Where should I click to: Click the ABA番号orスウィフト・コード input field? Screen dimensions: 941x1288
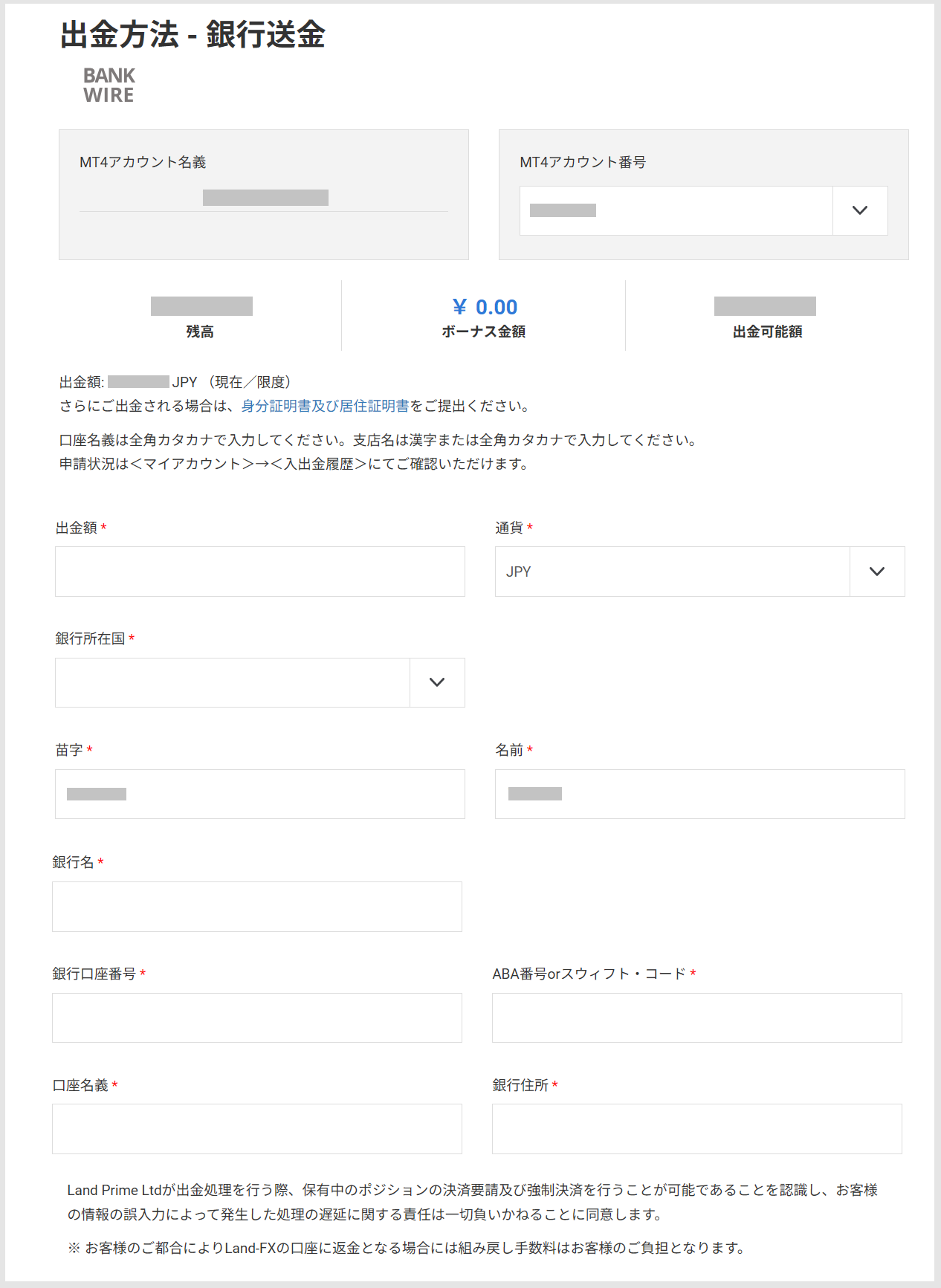point(696,1017)
